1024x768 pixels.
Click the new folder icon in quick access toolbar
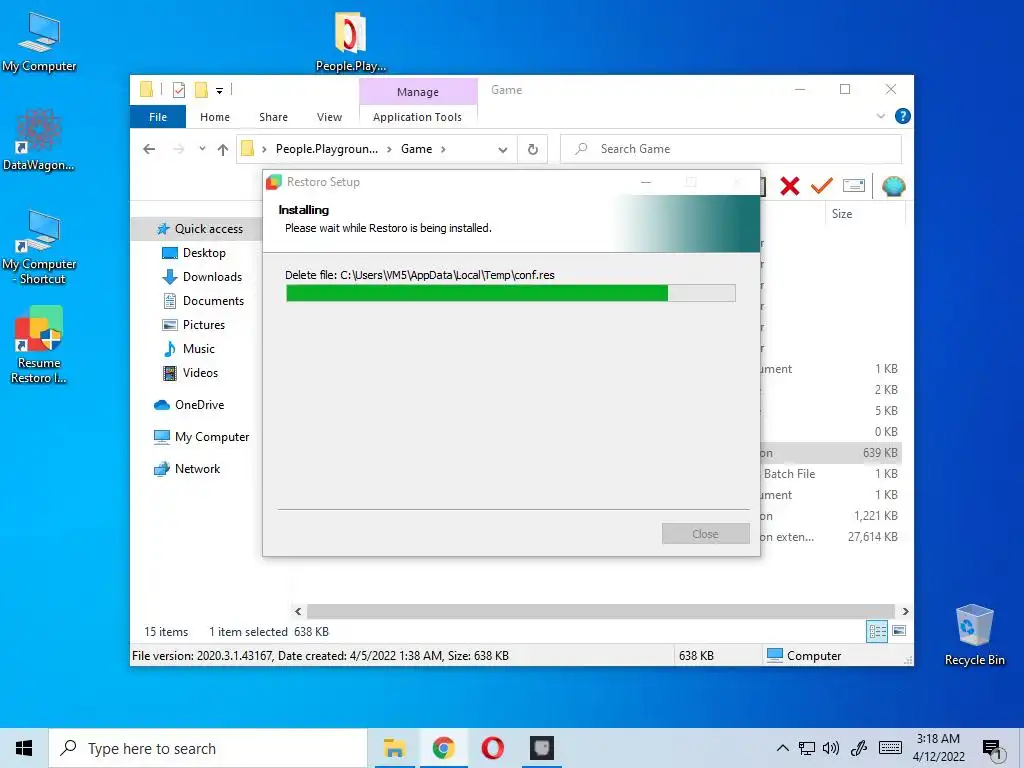tap(201, 90)
